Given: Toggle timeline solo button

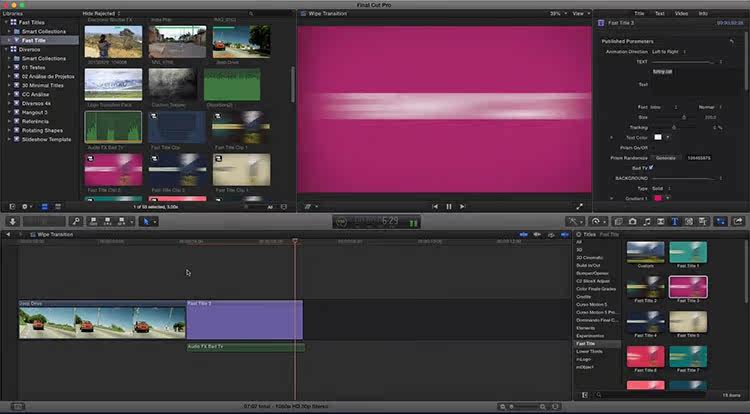Looking at the screenshot, I should click(x=551, y=234).
